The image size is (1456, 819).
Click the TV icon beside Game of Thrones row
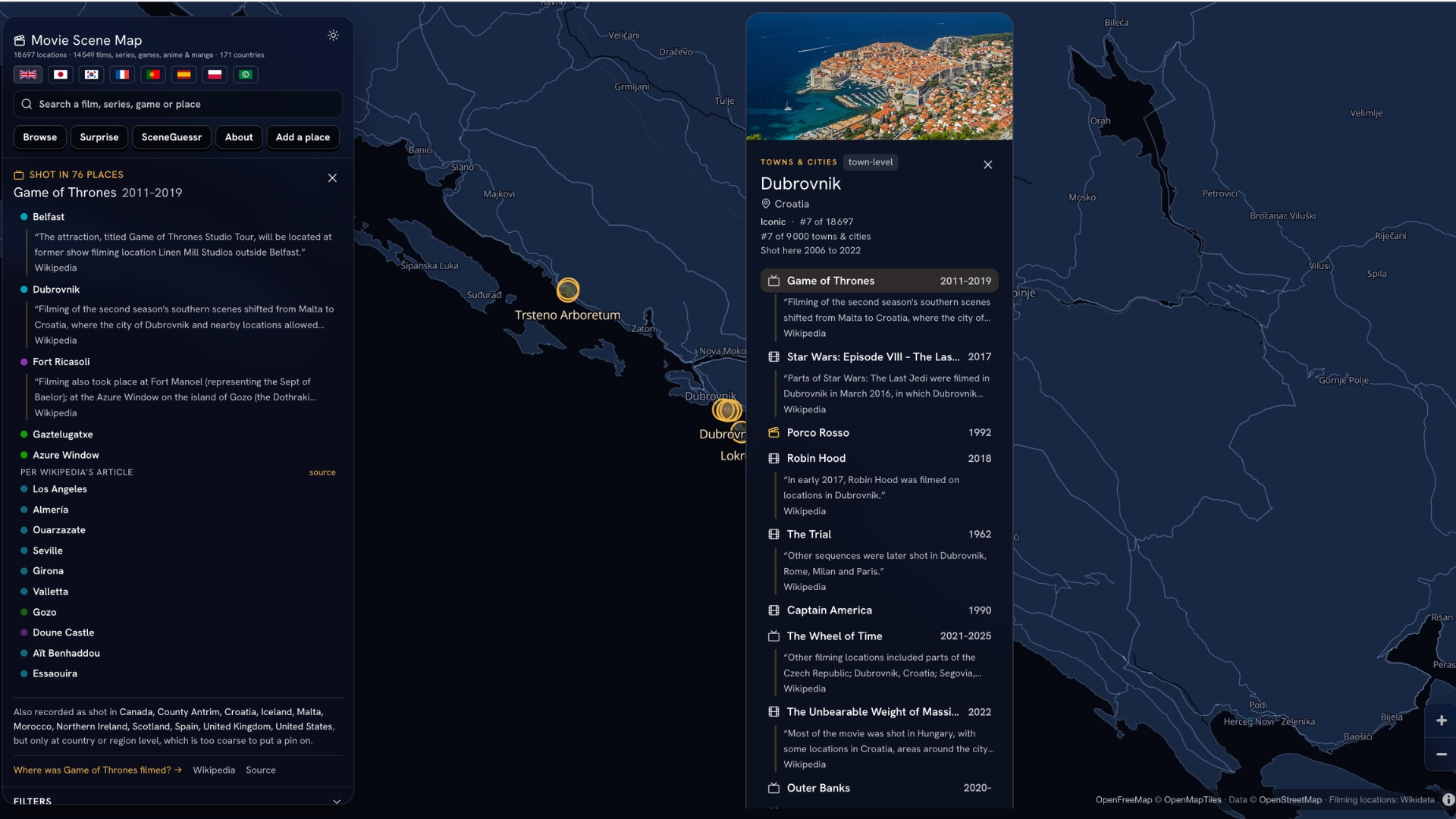[x=773, y=281]
